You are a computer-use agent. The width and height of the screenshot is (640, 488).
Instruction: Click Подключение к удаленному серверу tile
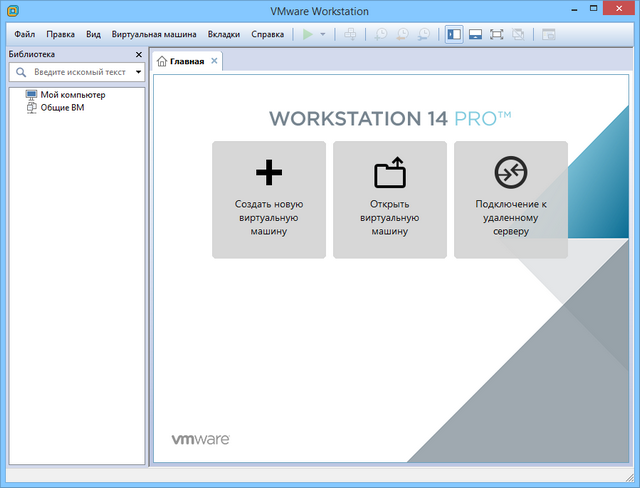(510, 200)
